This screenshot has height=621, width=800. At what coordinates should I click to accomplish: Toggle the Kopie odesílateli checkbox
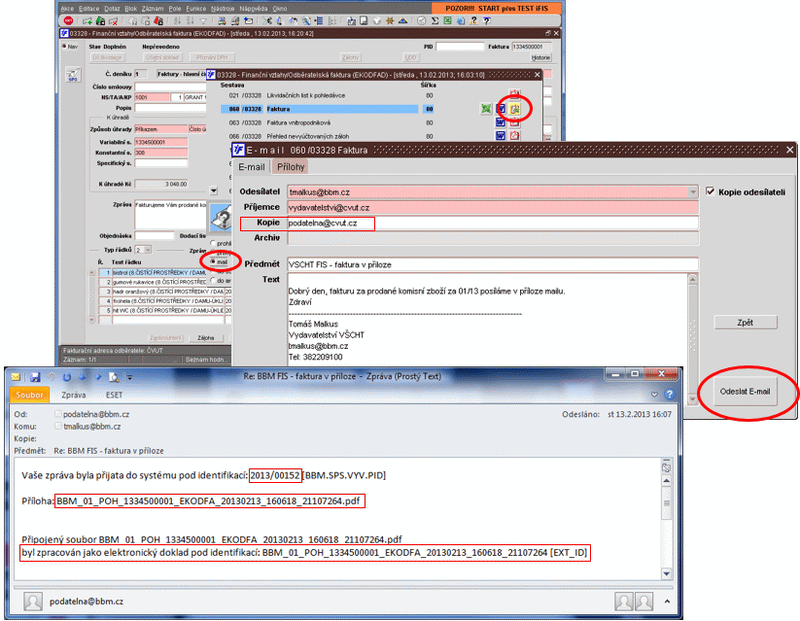click(x=710, y=191)
